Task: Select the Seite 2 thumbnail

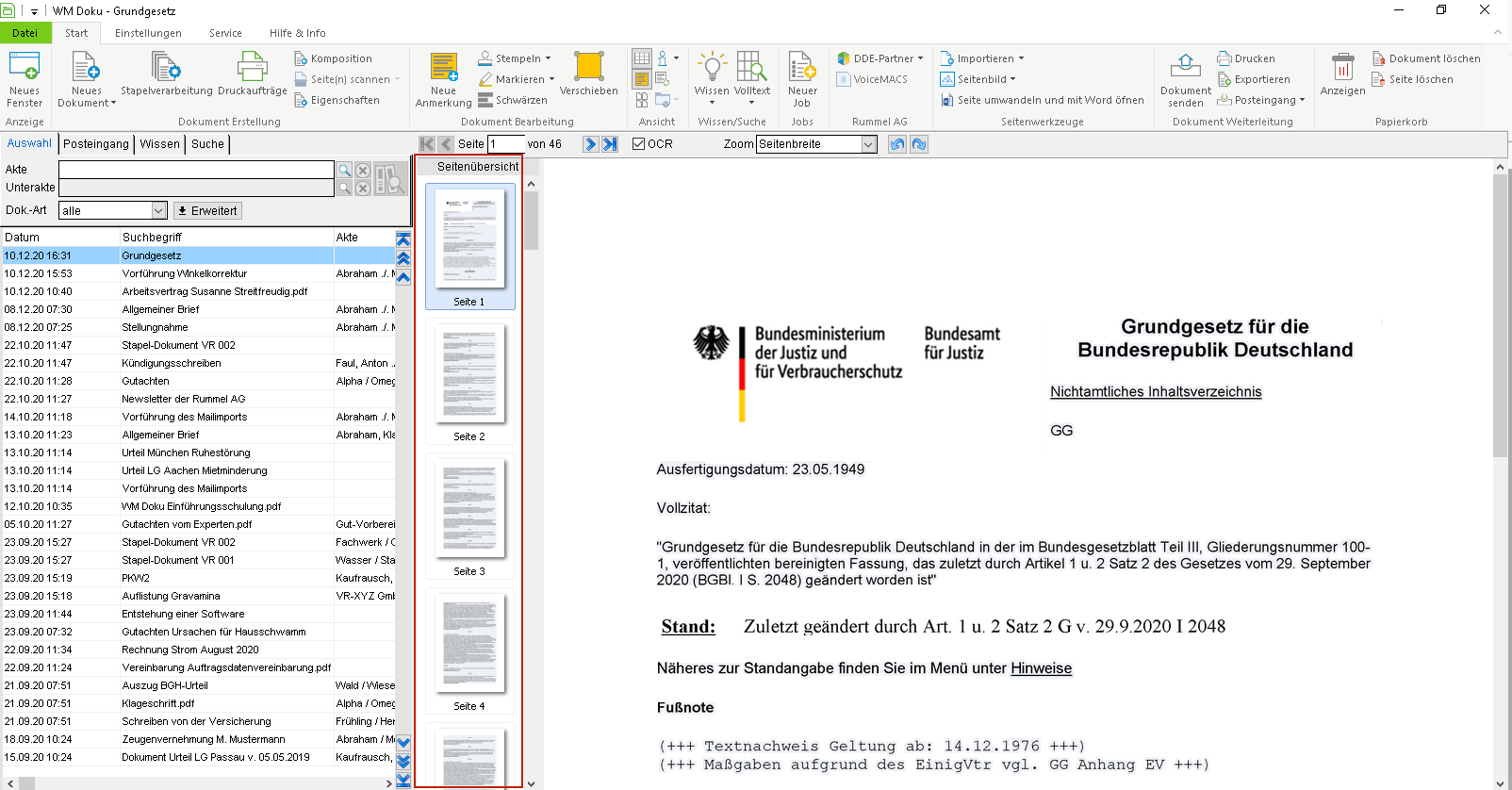Action: (x=469, y=381)
